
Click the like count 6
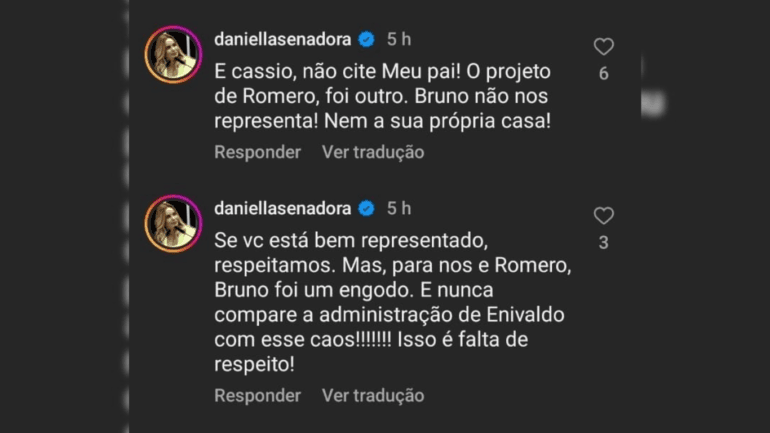point(603,74)
